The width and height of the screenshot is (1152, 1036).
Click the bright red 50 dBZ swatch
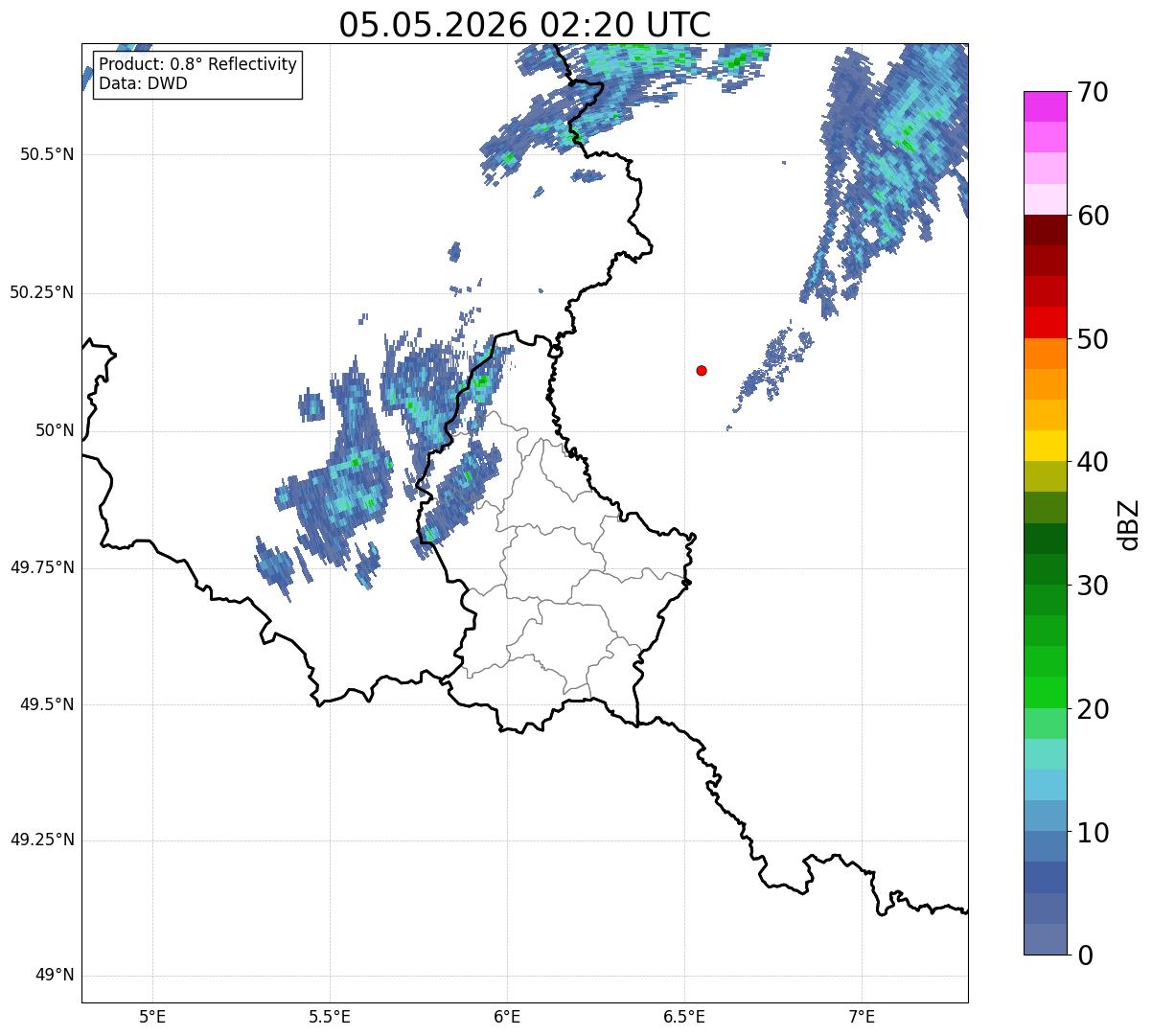click(1045, 322)
